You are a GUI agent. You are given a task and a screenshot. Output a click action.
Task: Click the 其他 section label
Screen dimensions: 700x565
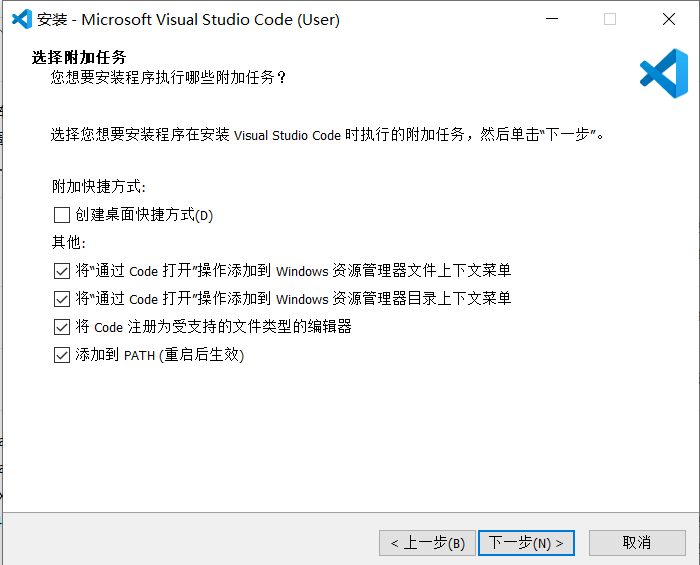(x=69, y=243)
